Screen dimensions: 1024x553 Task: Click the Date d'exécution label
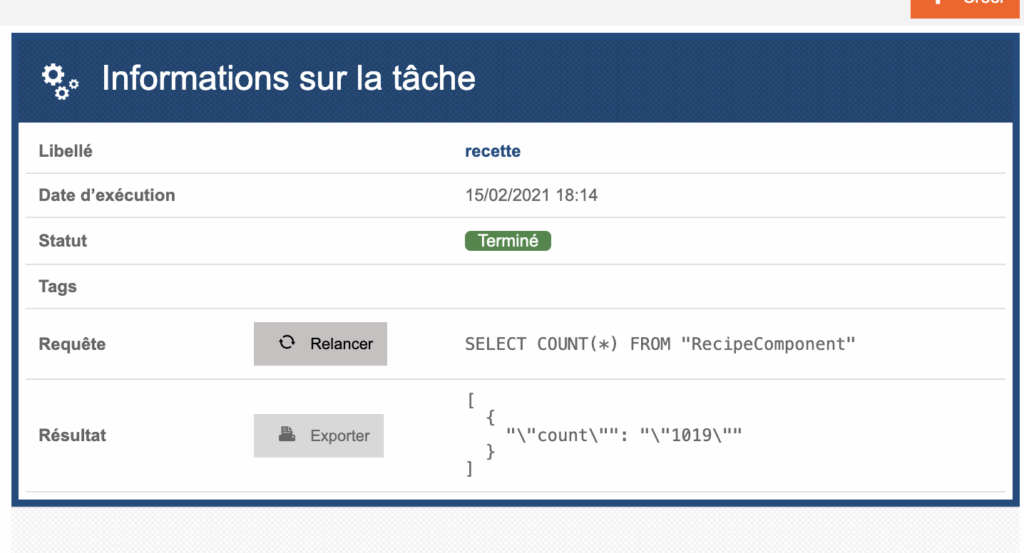[107, 196]
